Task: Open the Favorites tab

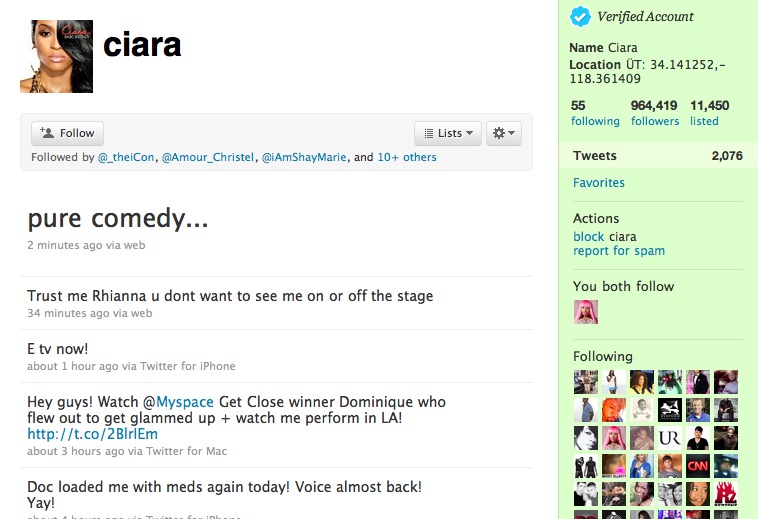Action: pos(599,183)
